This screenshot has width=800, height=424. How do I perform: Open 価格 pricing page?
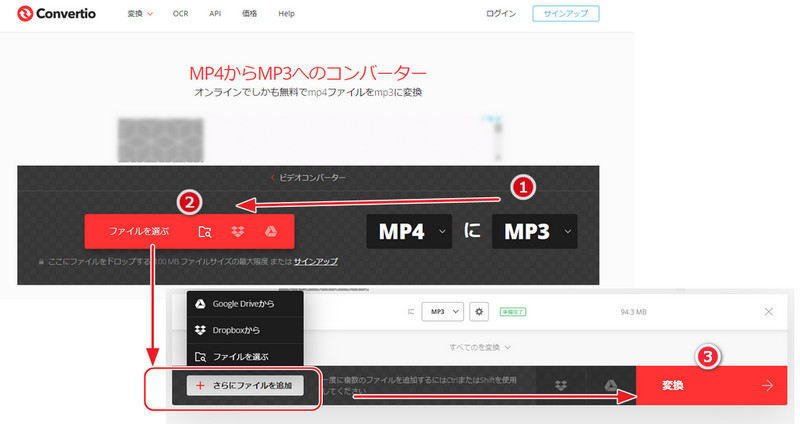coord(249,14)
